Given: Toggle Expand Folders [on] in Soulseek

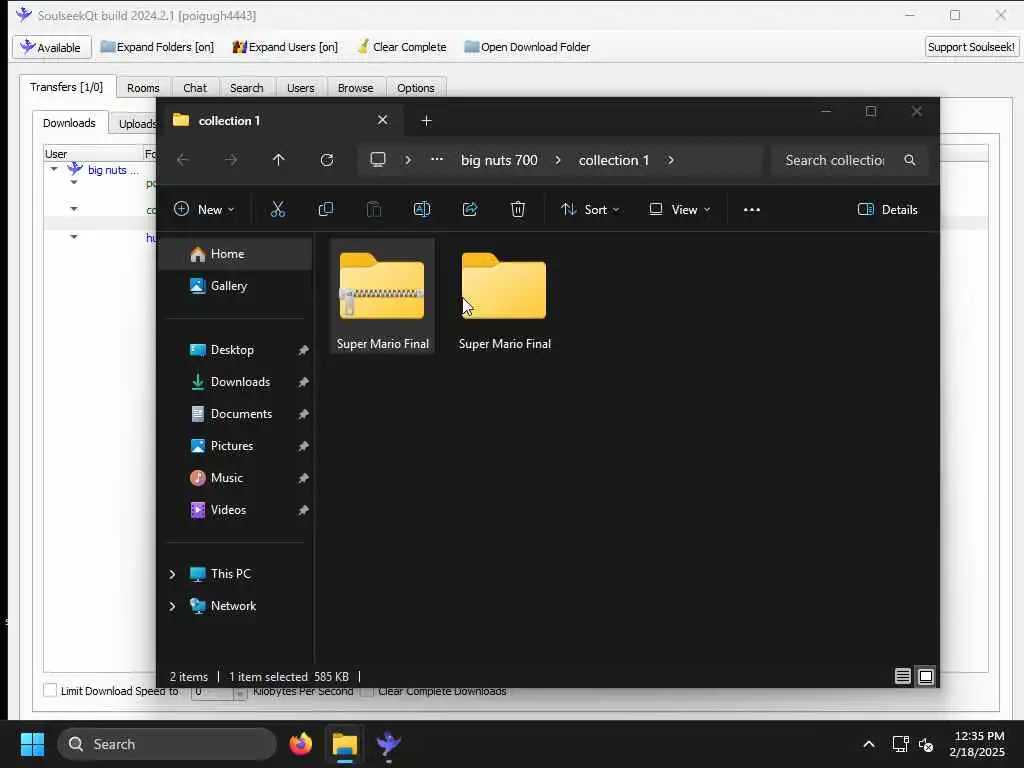Looking at the screenshot, I should [157, 47].
